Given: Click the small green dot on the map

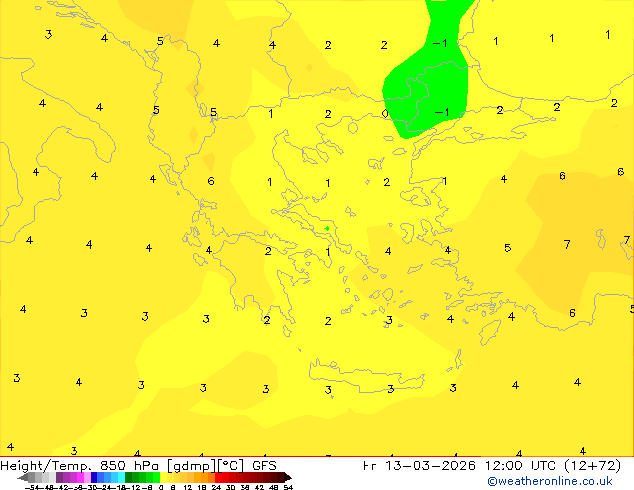Looking at the screenshot, I should (x=327, y=228).
